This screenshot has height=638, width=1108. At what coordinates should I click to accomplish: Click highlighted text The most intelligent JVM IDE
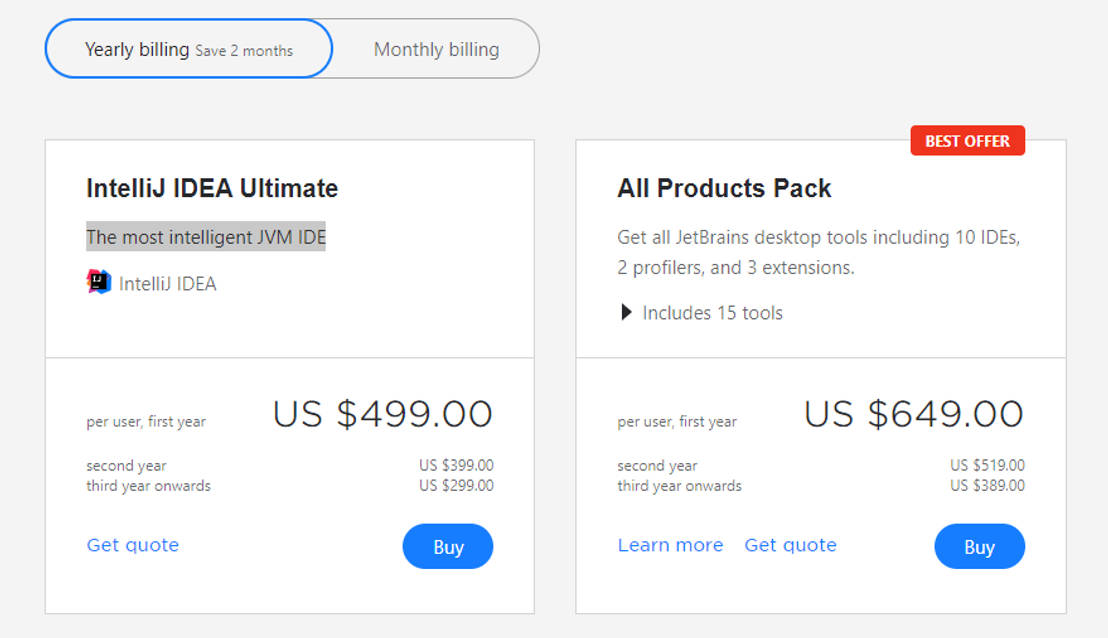206,237
